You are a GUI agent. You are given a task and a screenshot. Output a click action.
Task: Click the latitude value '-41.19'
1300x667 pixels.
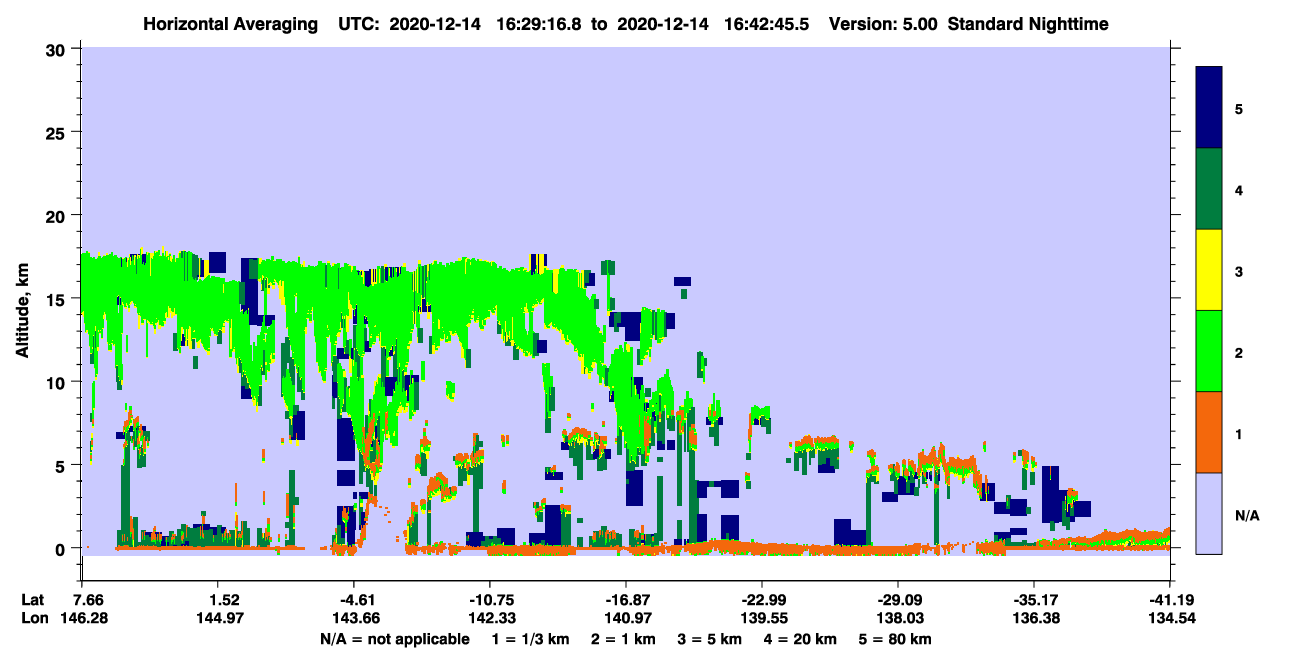click(x=1172, y=600)
